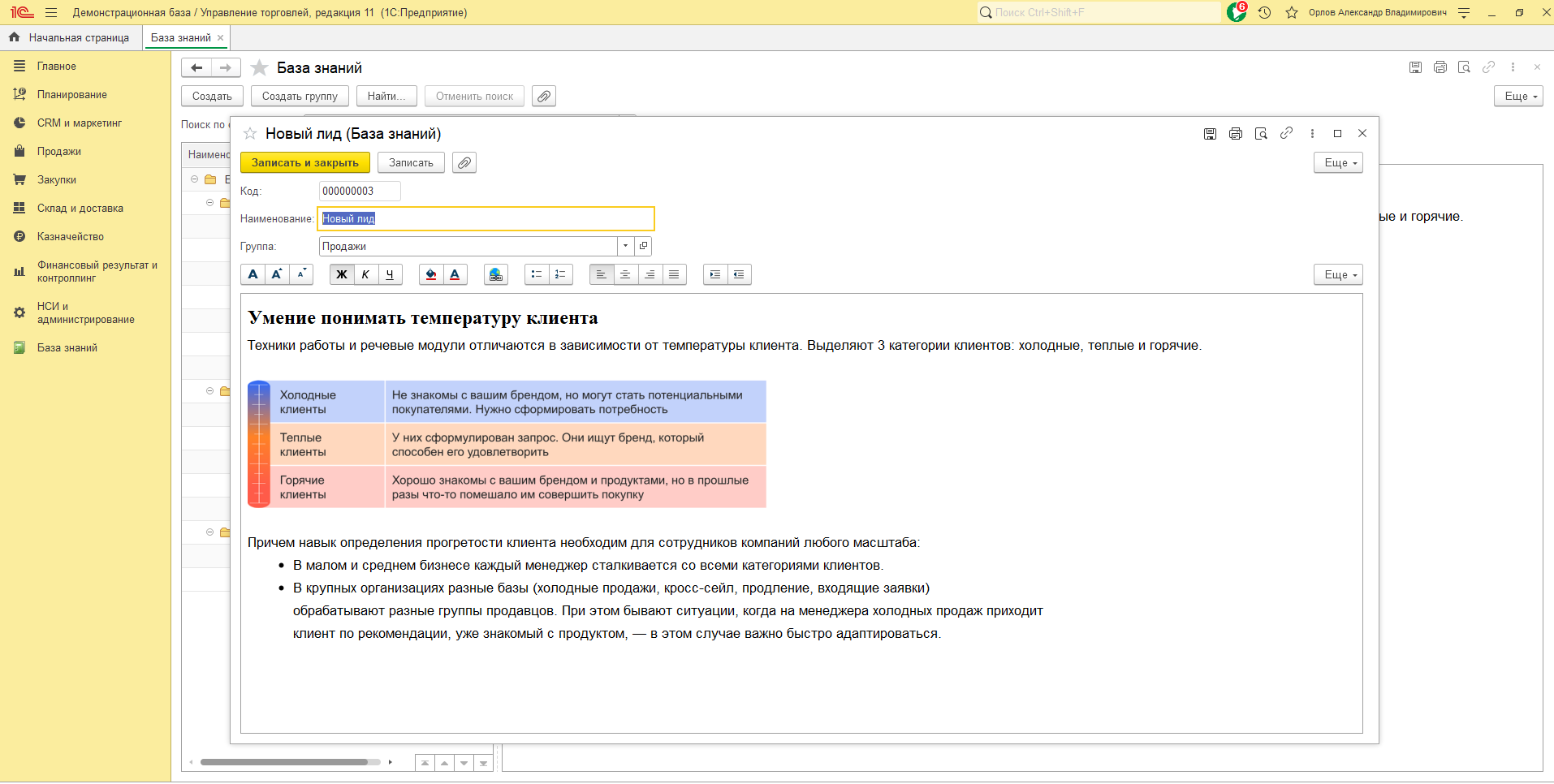Apply bulleted list formatting
The height and width of the screenshot is (784, 1554).
coord(537,274)
